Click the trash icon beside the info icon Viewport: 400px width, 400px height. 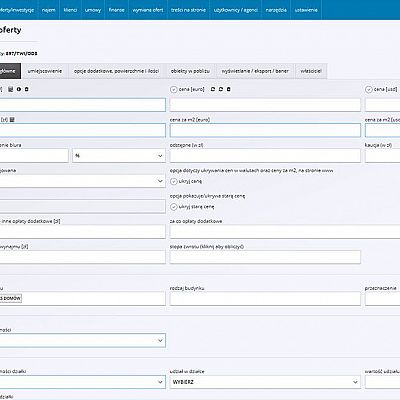point(27,89)
